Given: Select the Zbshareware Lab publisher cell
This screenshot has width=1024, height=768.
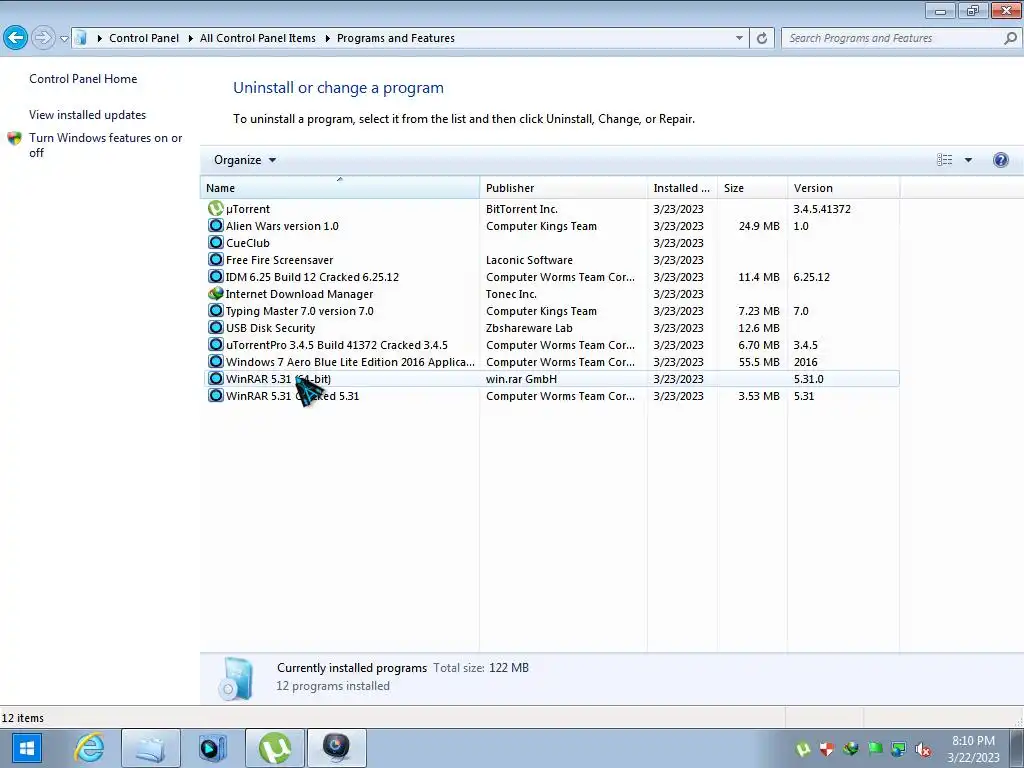Looking at the screenshot, I should tap(529, 327).
